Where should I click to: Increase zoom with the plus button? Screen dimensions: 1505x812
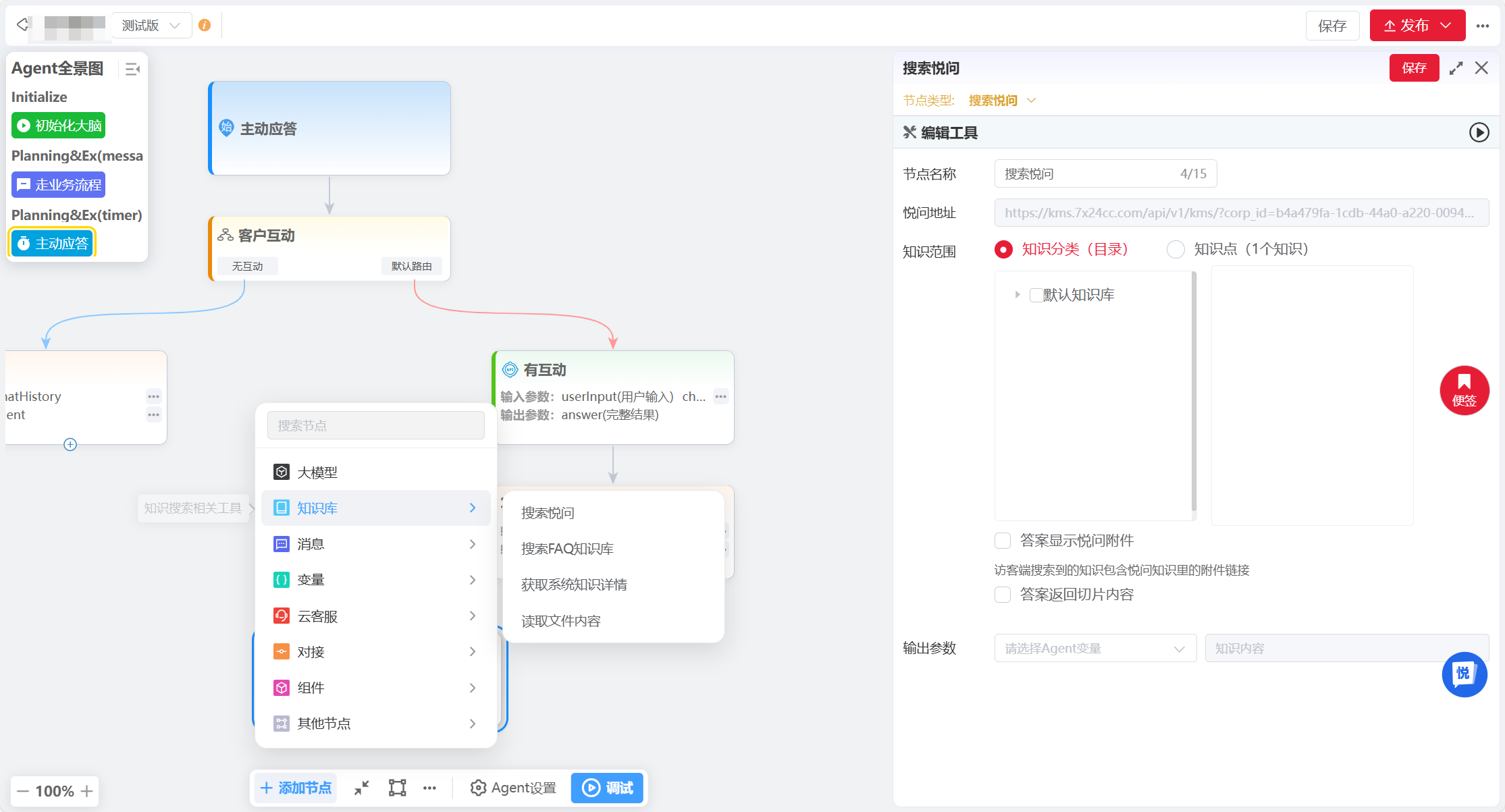coord(87,791)
